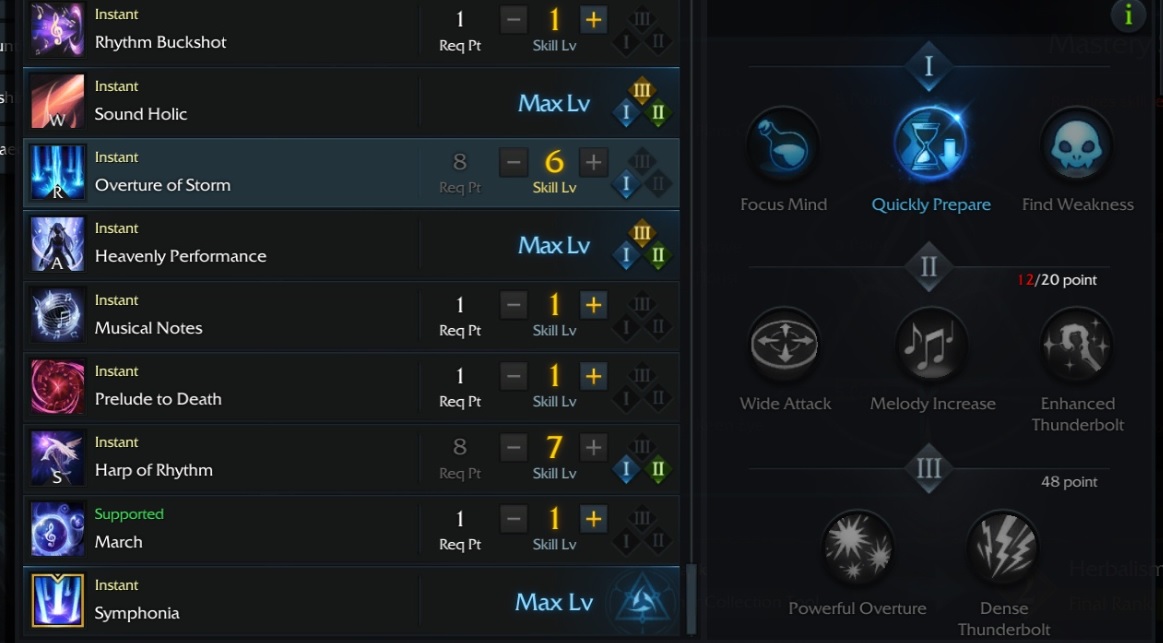Click the Powerful Overture tripod

click(857, 550)
